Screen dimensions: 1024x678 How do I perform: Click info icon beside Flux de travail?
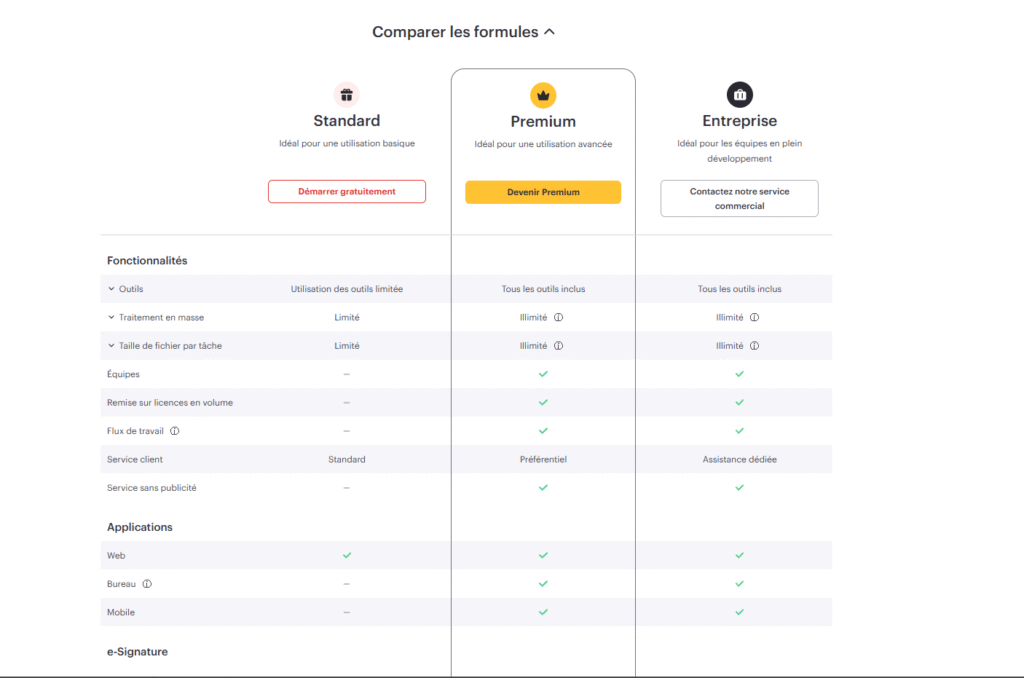(174, 431)
